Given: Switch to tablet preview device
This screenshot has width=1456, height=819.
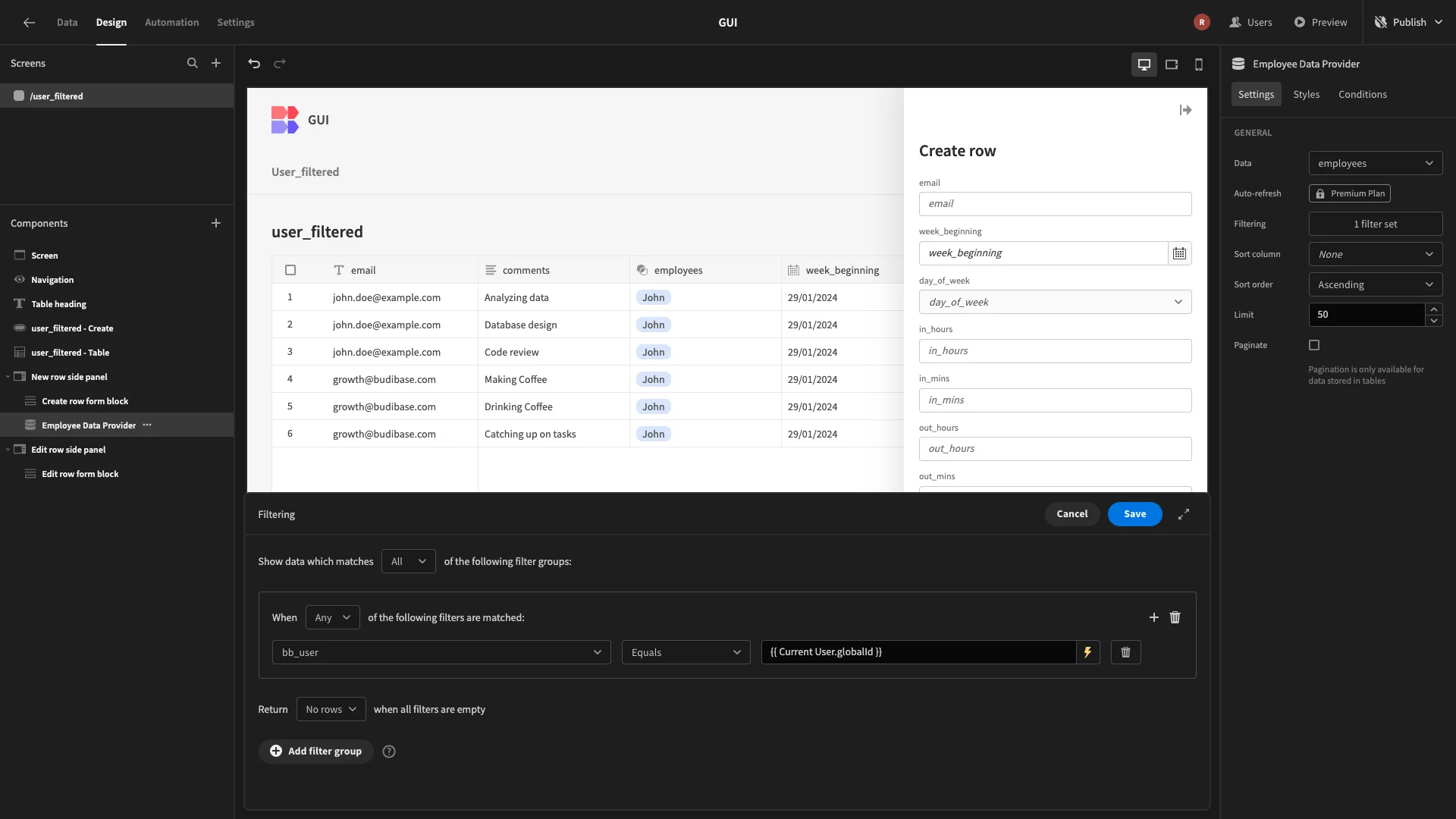Looking at the screenshot, I should pos(1172,64).
